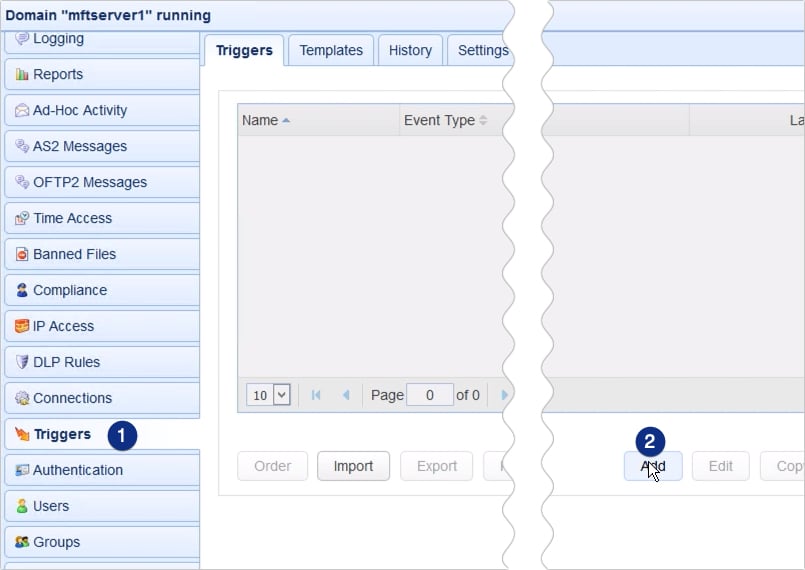Go to the first page arrow
This screenshot has height=570, width=805.
click(x=316, y=395)
